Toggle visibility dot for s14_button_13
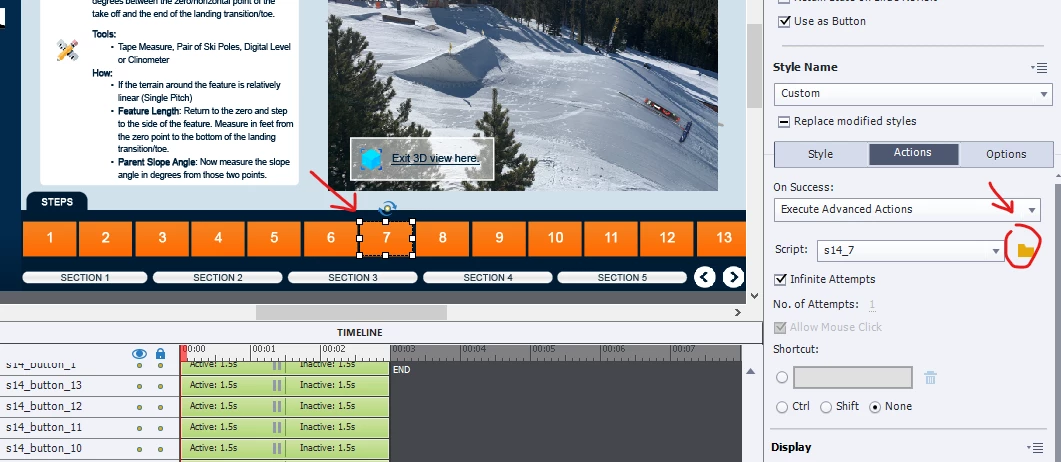 139,386
